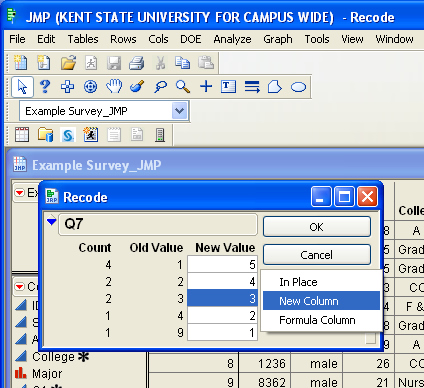Select the Grabber hand tool

pos(114,86)
